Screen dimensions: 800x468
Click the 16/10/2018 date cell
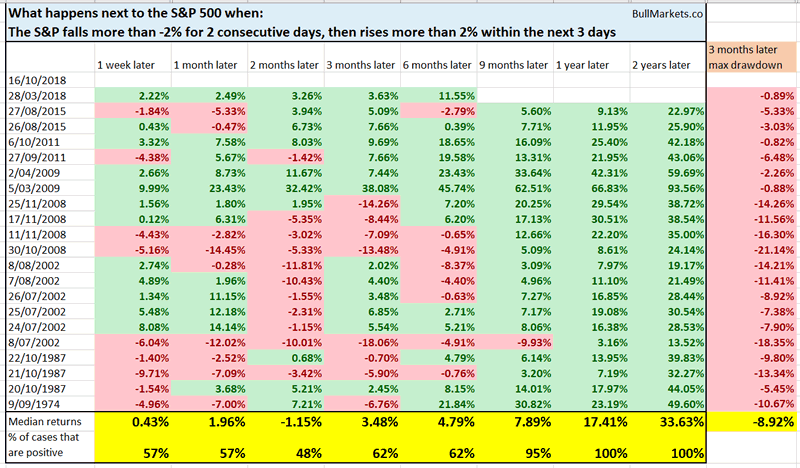(32, 80)
